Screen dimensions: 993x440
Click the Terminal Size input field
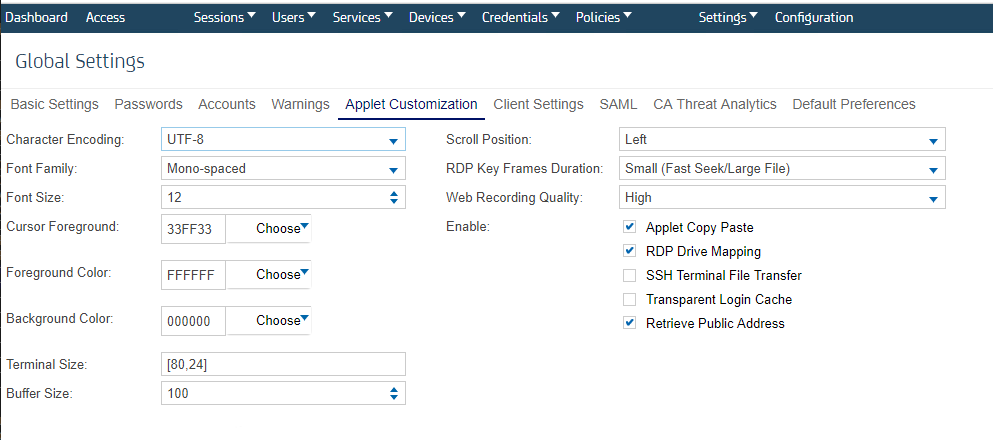[283, 365]
